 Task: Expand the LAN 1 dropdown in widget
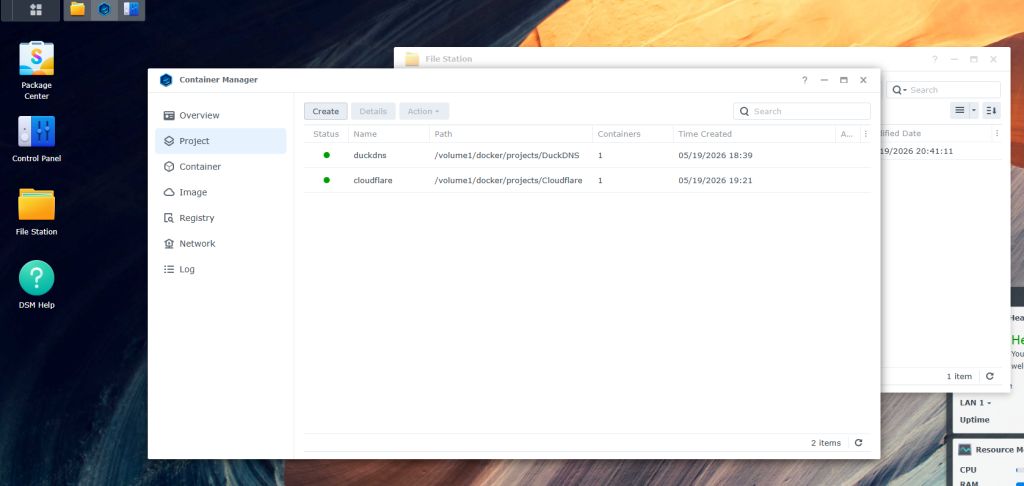[x=976, y=403]
